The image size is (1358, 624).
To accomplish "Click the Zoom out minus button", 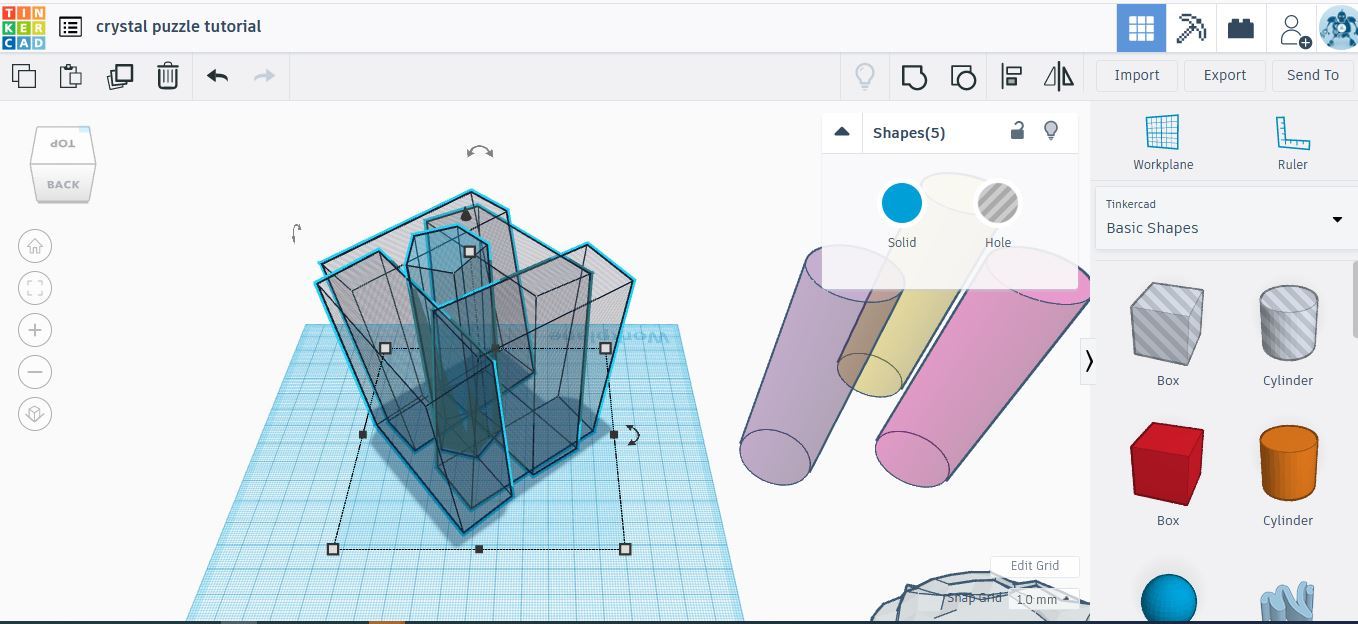I will click(35, 372).
